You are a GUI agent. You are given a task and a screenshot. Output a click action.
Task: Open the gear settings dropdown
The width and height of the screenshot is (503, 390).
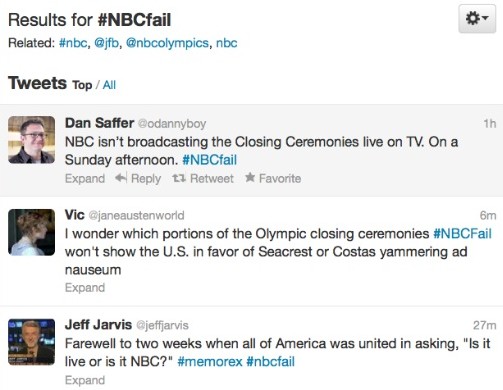click(477, 18)
